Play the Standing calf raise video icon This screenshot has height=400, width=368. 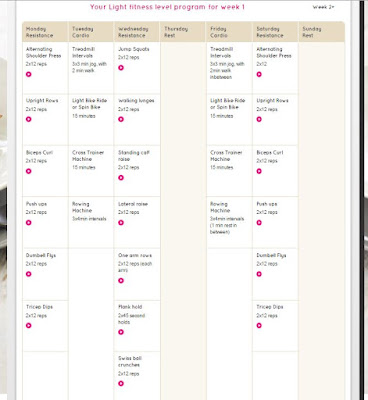(121, 178)
